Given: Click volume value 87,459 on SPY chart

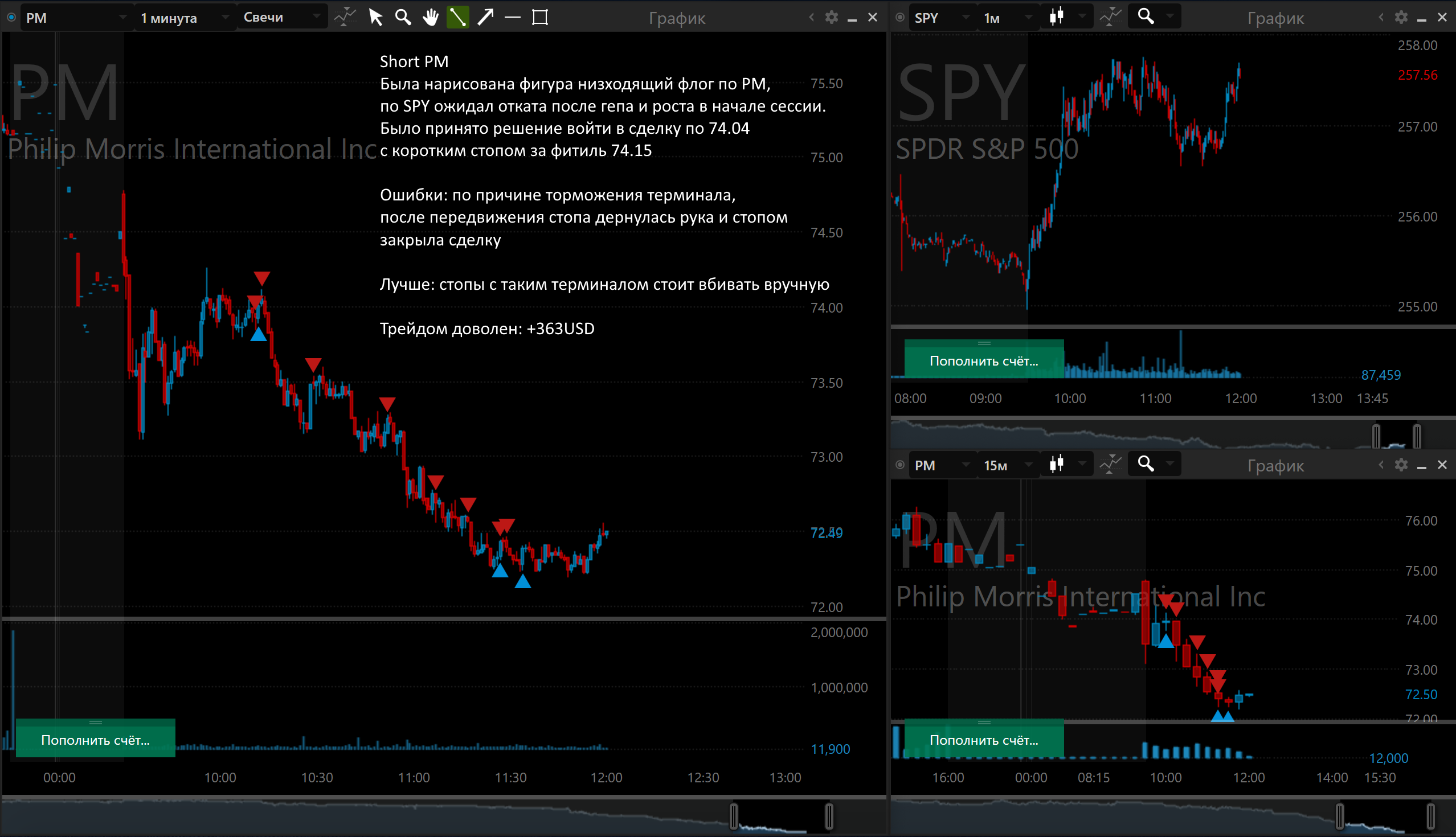Looking at the screenshot, I should 1381,375.
